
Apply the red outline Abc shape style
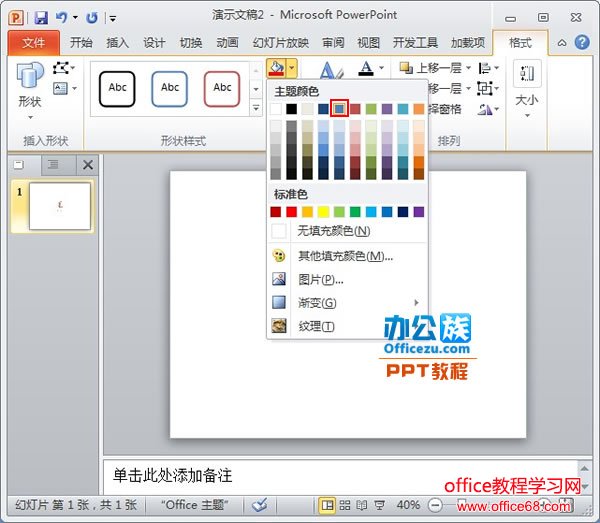click(222, 89)
